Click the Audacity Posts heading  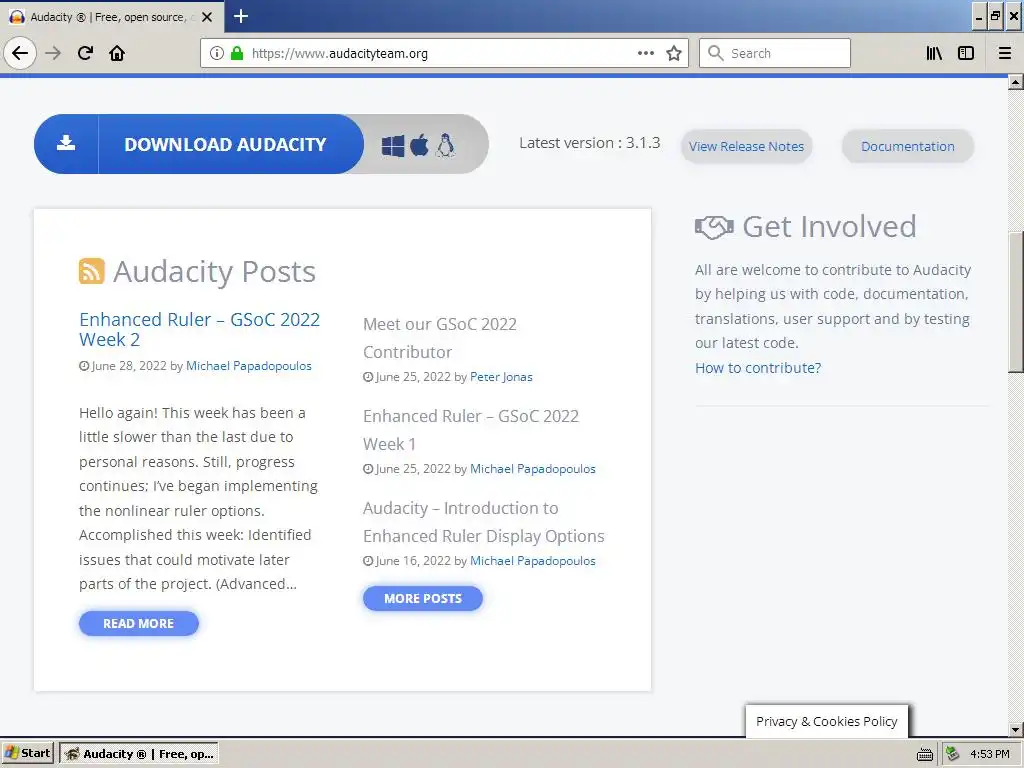click(x=214, y=271)
